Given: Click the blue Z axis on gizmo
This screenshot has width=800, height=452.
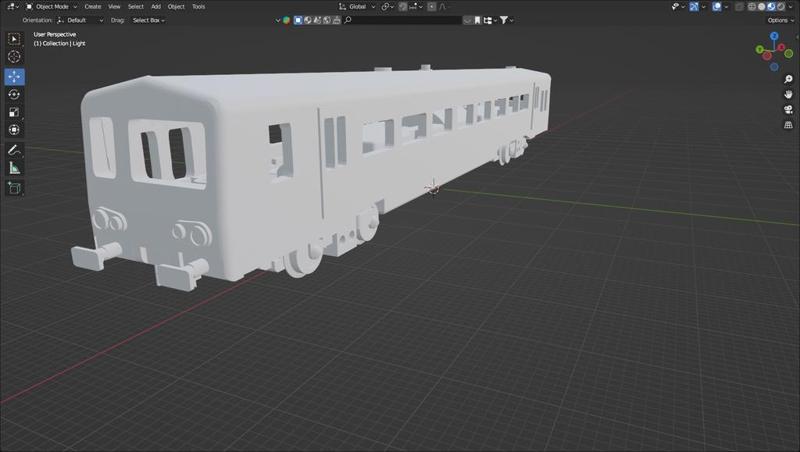Looking at the screenshot, I should point(774,36).
